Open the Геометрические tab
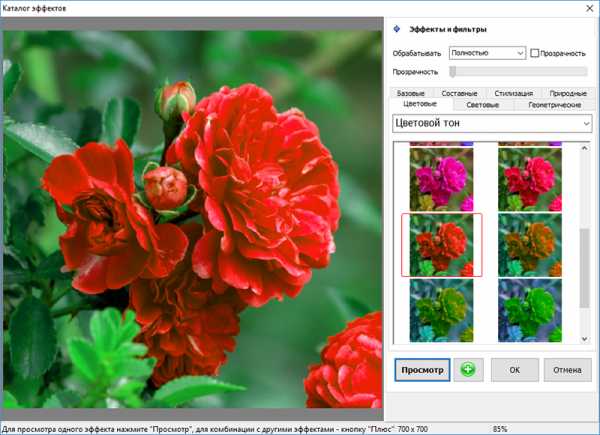The width and height of the screenshot is (600, 435). 554,105
